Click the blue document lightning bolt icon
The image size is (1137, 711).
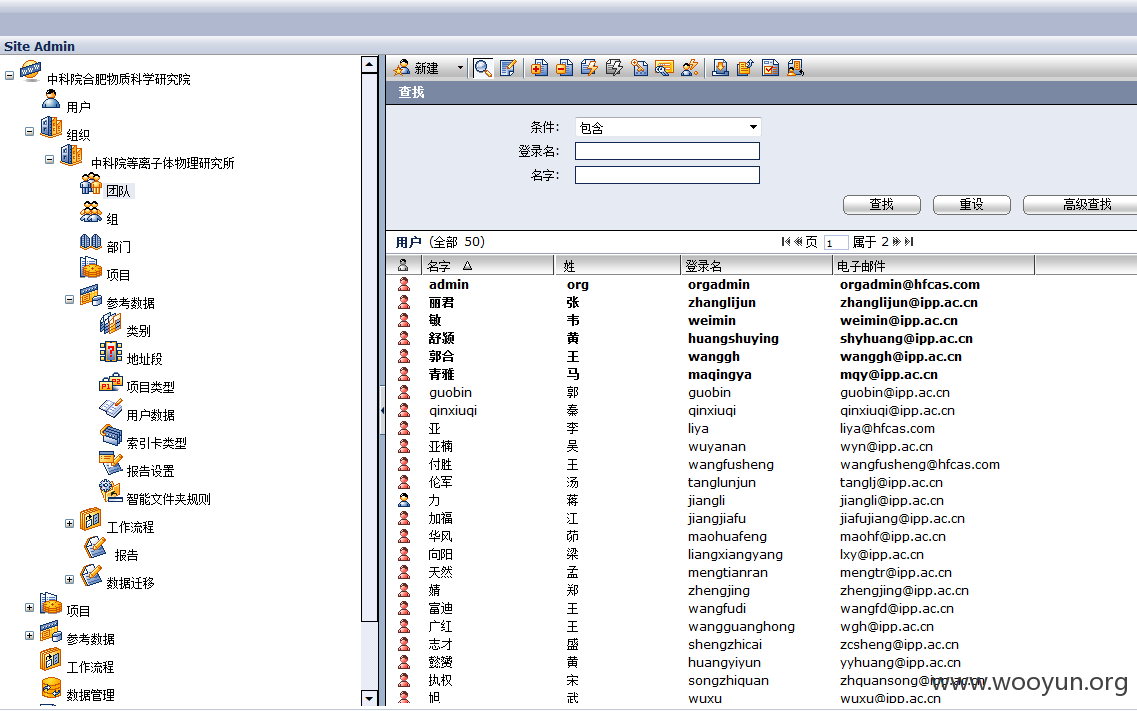point(590,68)
